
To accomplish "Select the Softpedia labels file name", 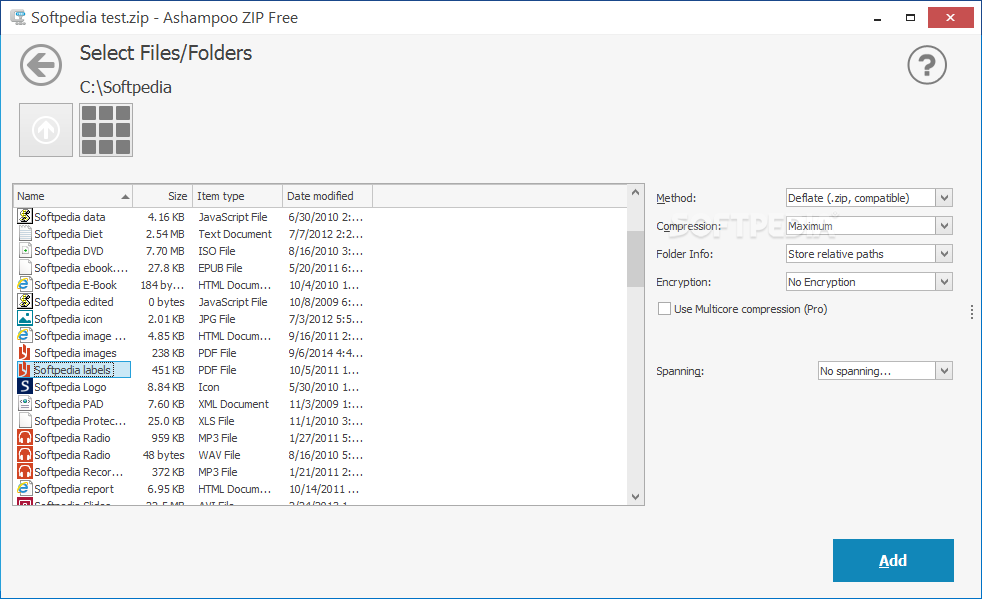I will pyautogui.click(x=73, y=370).
